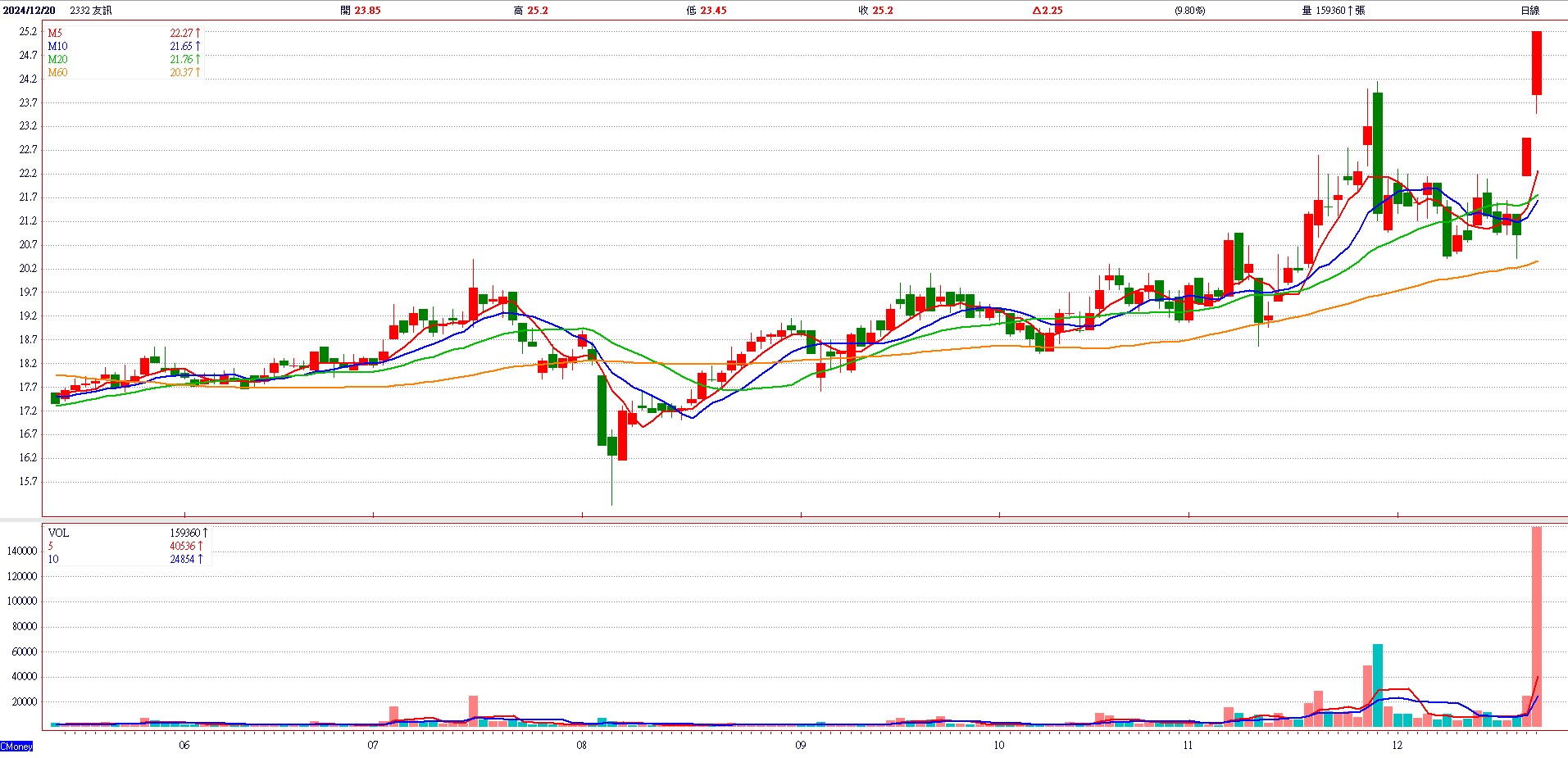Click the date 2024/12/20 in the header
The image size is (1568, 758).
pos(30,11)
